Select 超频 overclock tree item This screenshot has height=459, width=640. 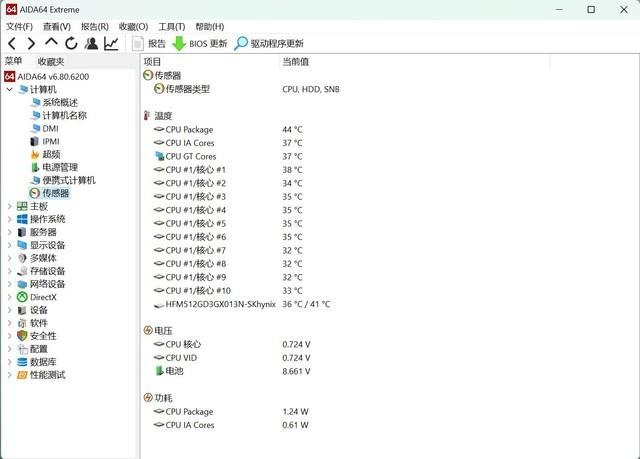coord(51,154)
